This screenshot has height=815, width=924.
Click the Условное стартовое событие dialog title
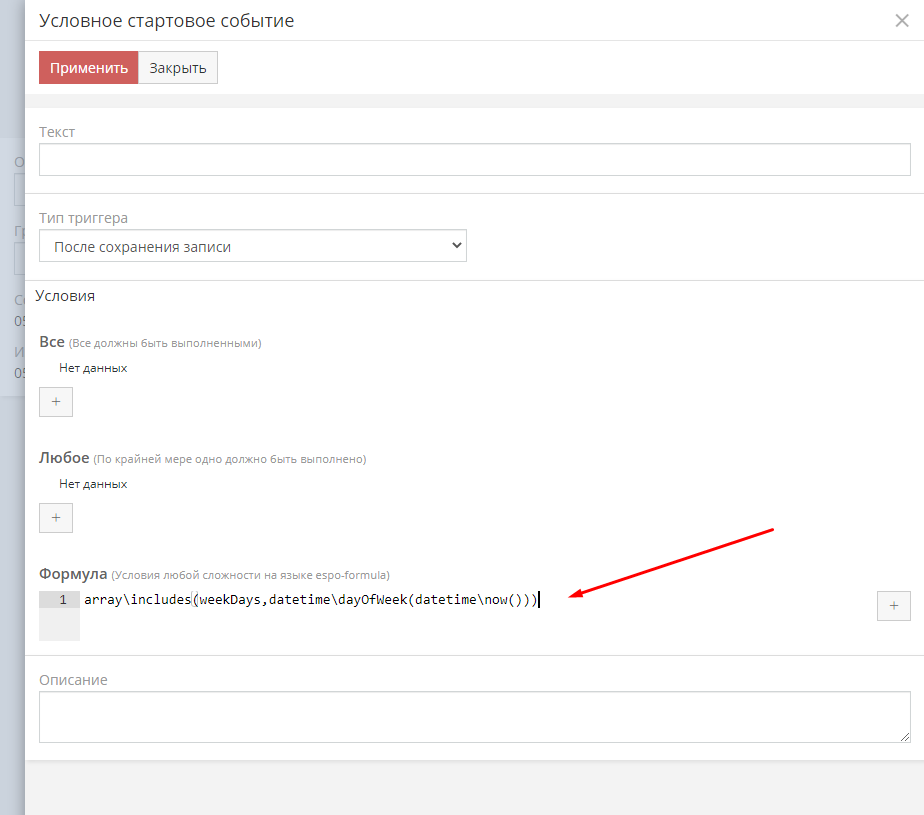tap(166, 21)
